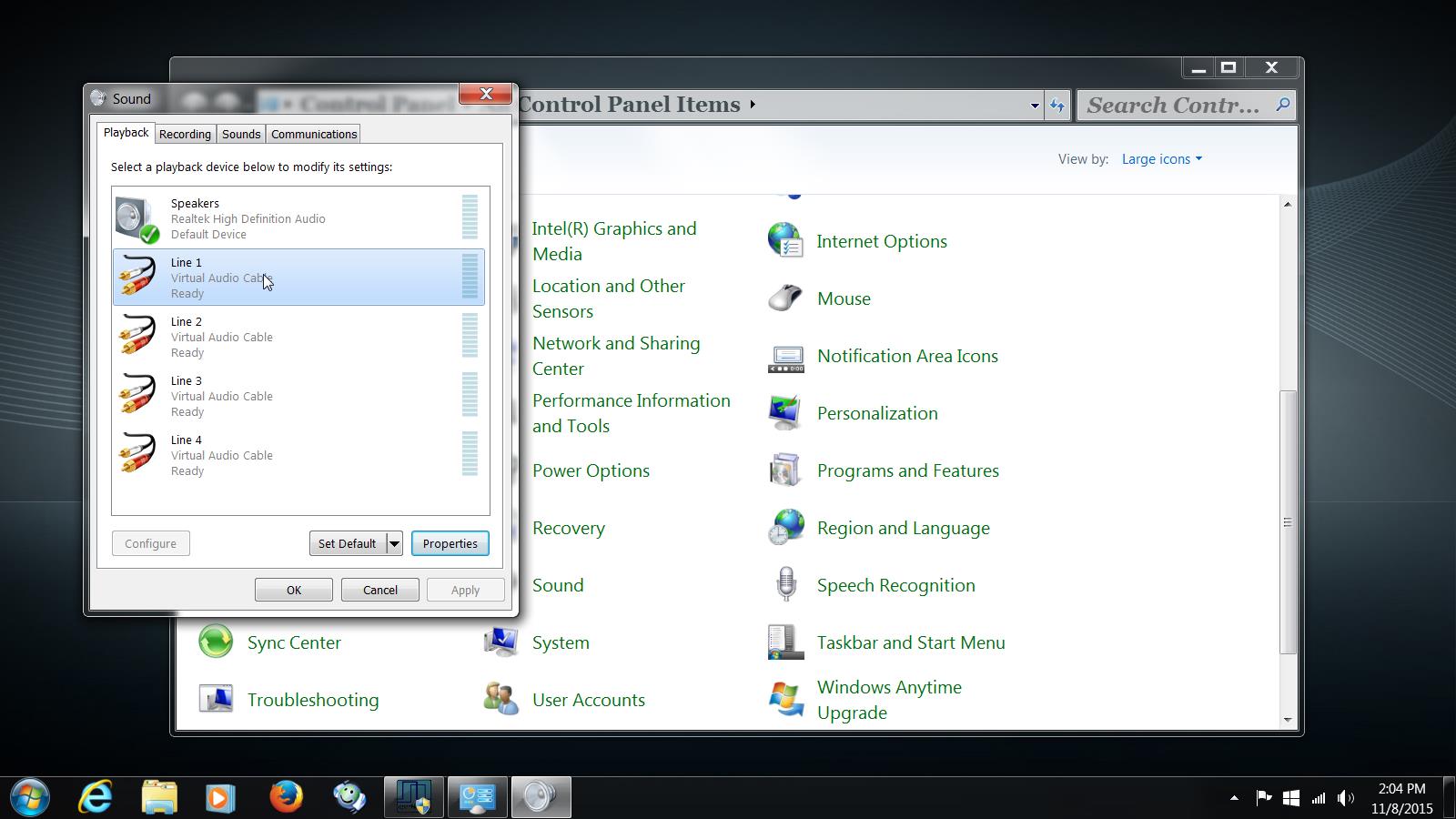Viewport: 1456px width, 819px height.
Task: Open the Sync Center icon
Action: [x=216, y=642]
